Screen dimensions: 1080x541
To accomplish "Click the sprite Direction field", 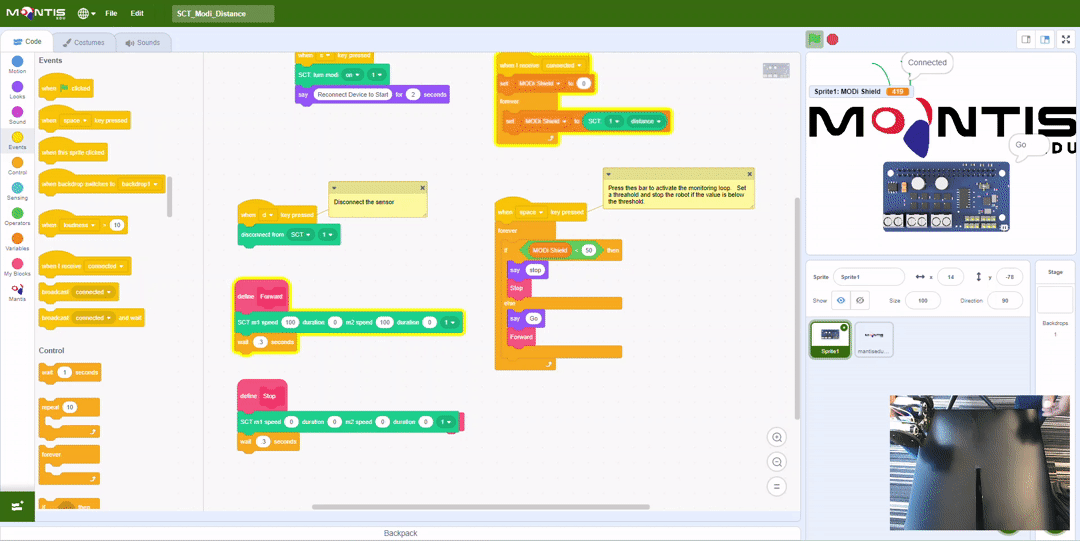I will pos(1005,300).
